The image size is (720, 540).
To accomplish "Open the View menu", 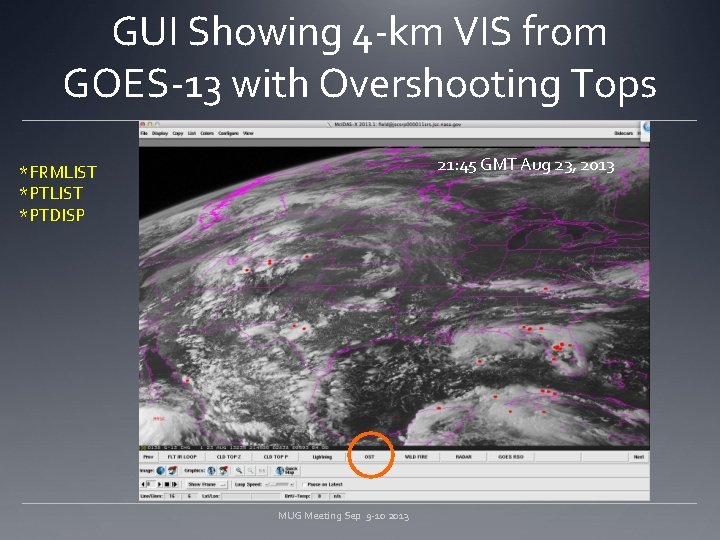I will 248,133.
